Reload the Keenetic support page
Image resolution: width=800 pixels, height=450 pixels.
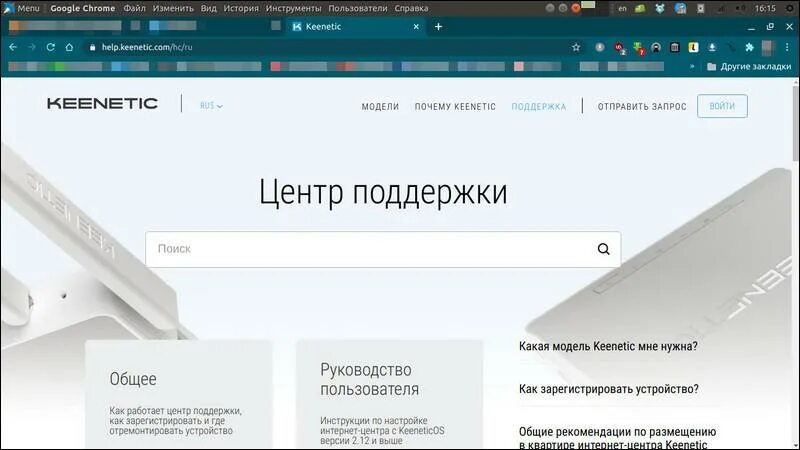pos(51,47)
